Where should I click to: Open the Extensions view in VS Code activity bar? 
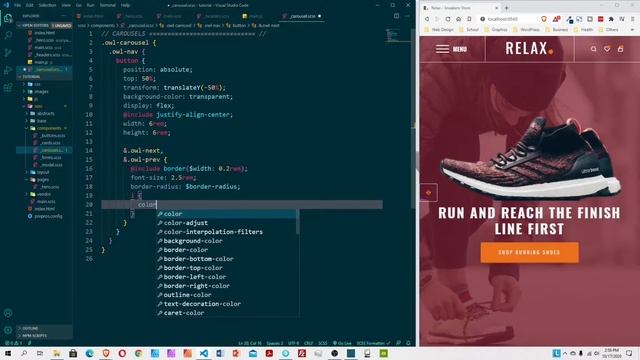pos(8,87)
